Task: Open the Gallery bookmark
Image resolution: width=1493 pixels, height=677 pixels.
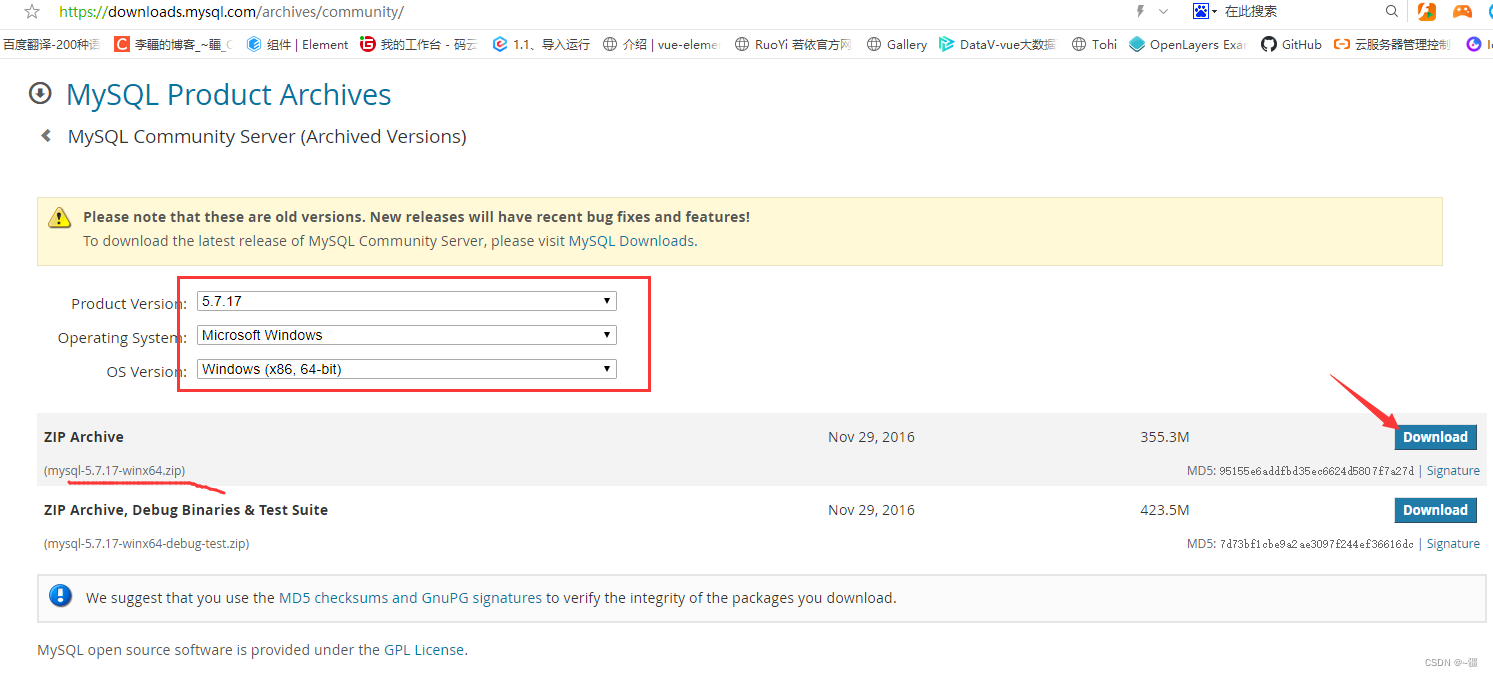Action: coord(897,44)
